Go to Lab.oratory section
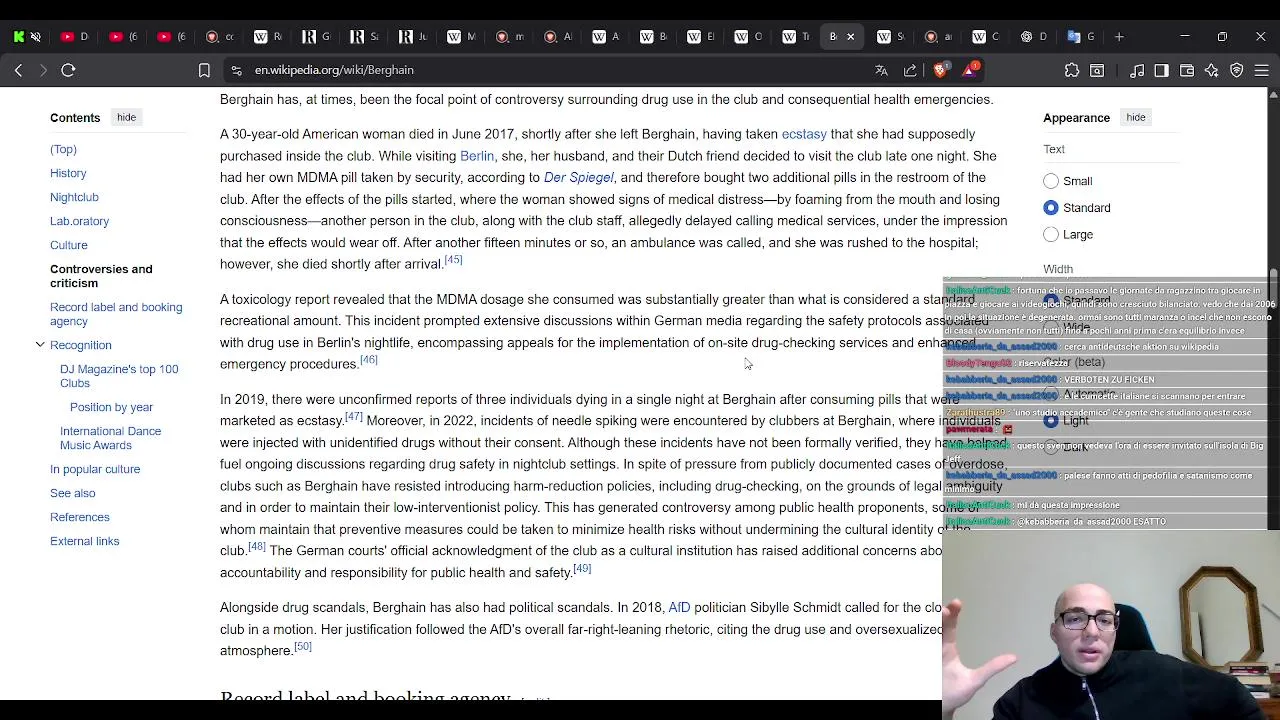 79,221
